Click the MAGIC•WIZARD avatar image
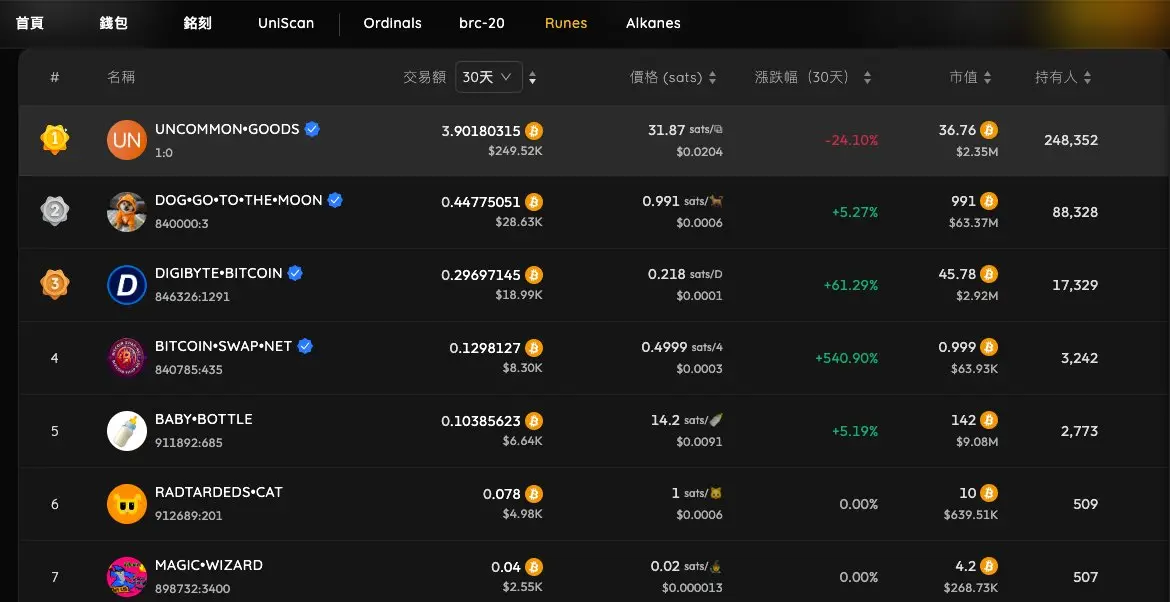 pos(127,577)
